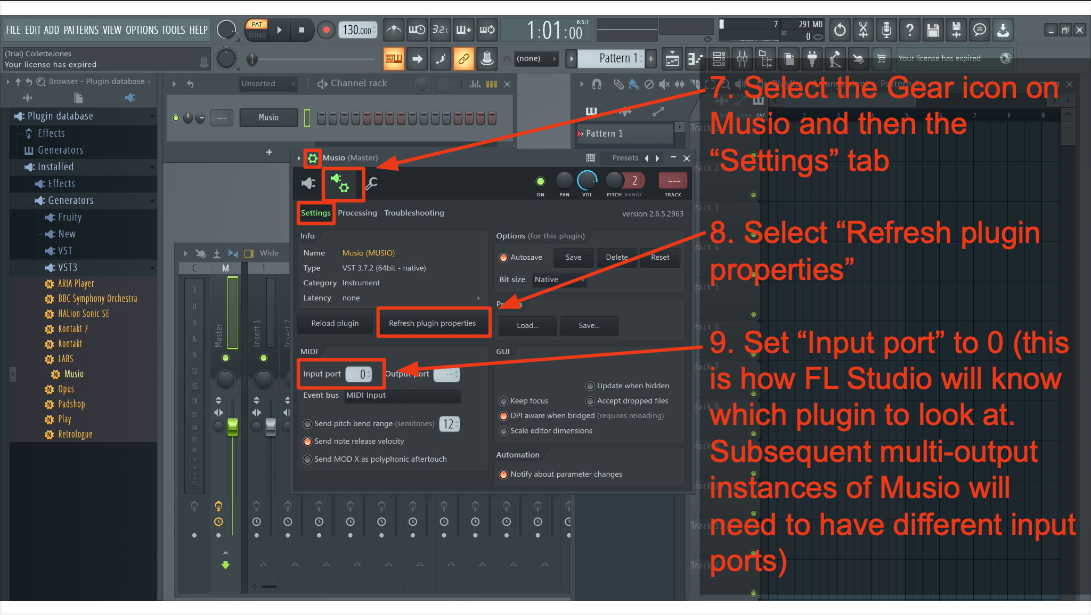This screenshot has height=615, width=1091.
Task: Enable Scale editor dimensions option
Action: tap(503, 431)
